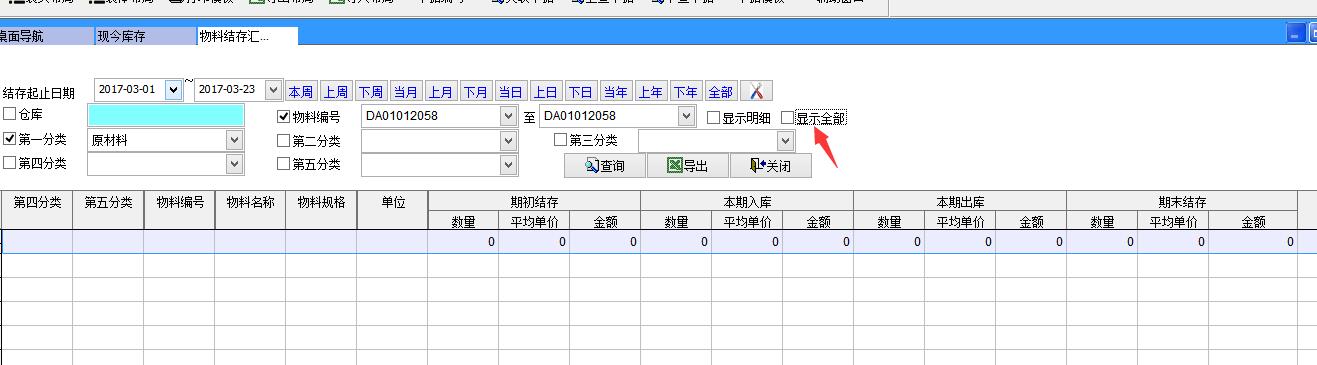The image size is (1317, 365).
Task: Select the 当年 date shortcut
Action: pos(616,91)
